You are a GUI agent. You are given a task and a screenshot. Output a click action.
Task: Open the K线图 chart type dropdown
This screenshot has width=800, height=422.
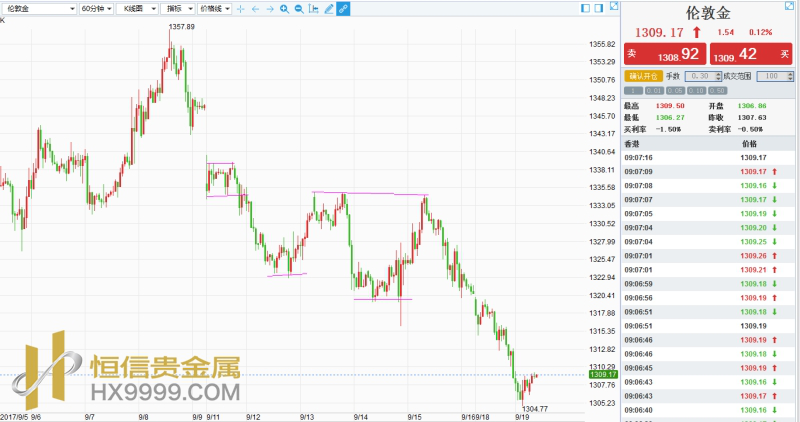[137, 9]
